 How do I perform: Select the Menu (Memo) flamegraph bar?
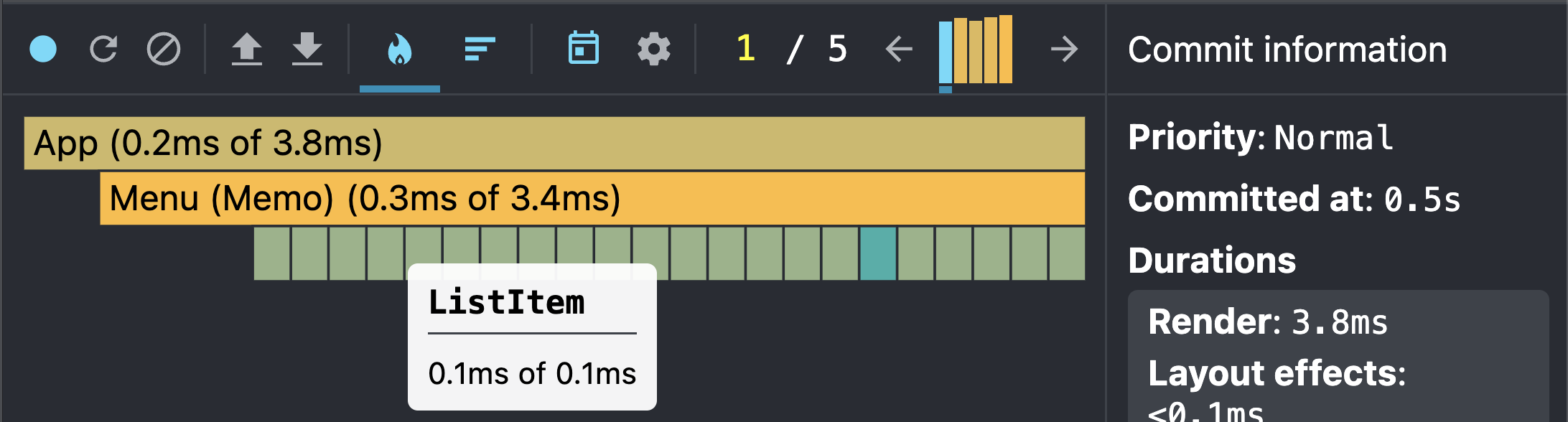pyautogui.click(x=592, y=199)
